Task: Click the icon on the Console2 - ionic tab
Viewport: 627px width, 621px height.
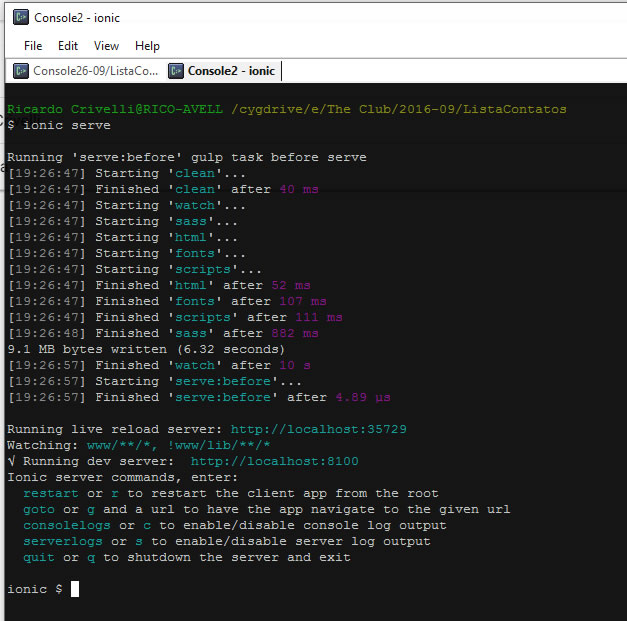Action: click(x=176, y=71)
